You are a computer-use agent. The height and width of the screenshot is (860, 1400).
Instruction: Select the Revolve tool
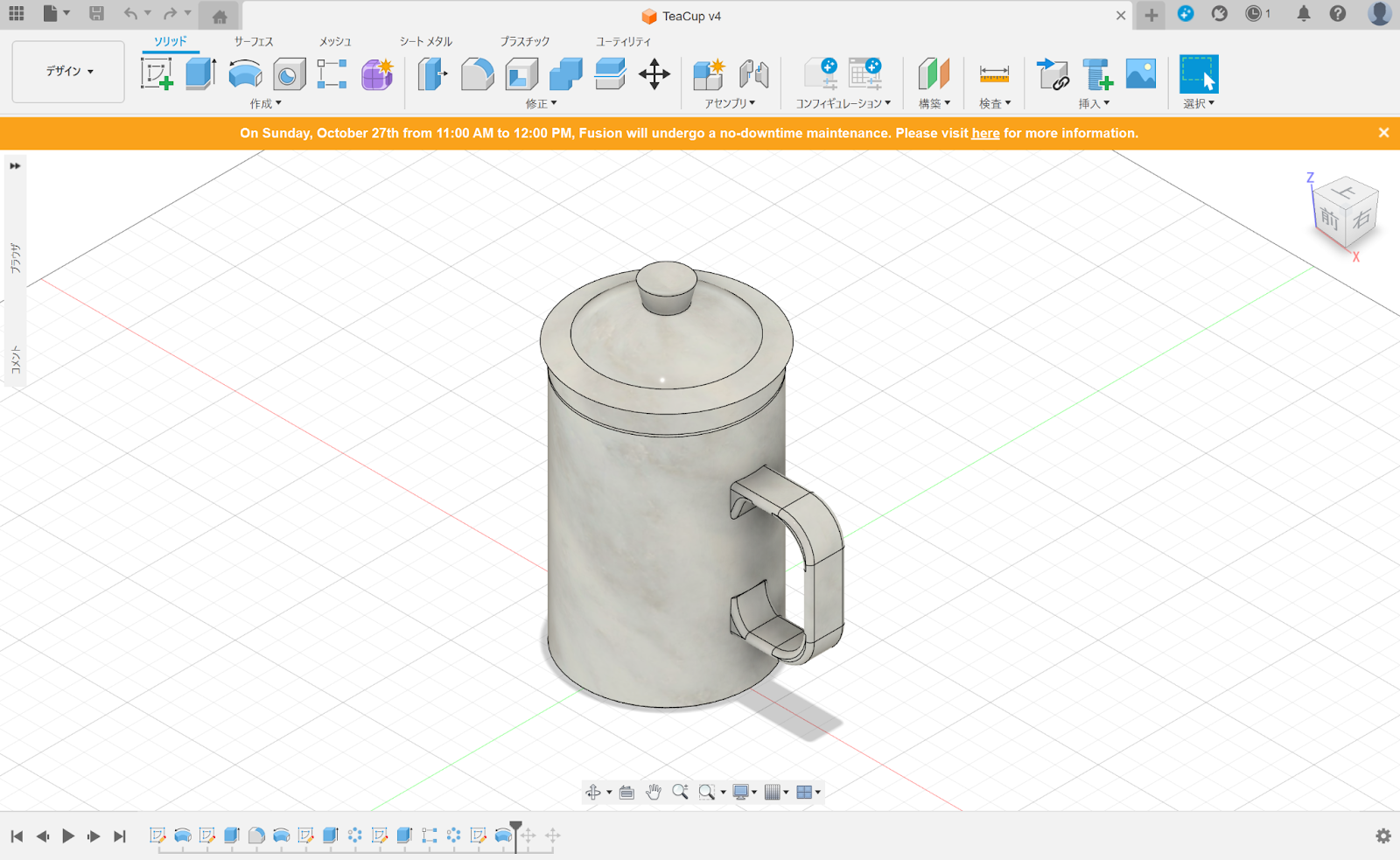tap(245, 74)
